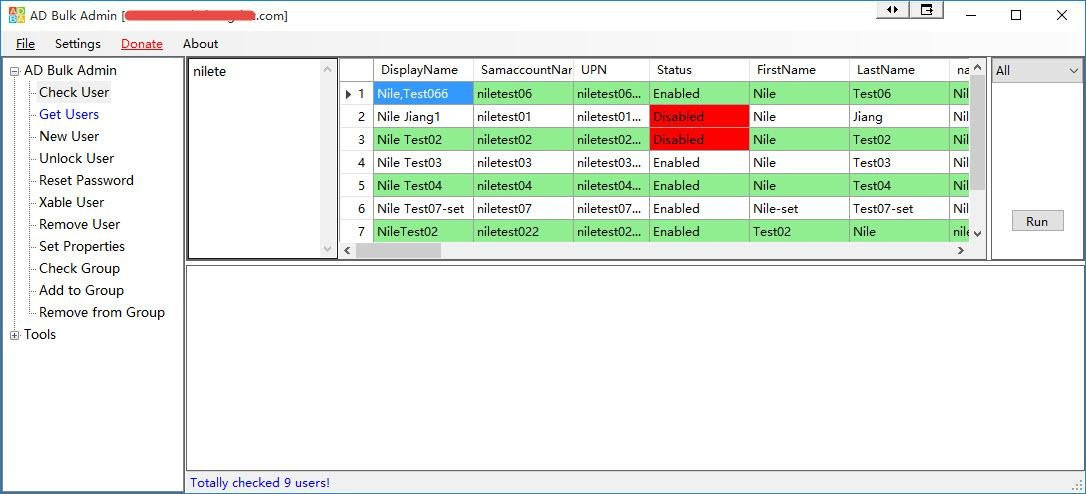Select row 2 via its row header
Image resolution: width=1086 pixels, height=494 pixels.
(x=357, y=116)
